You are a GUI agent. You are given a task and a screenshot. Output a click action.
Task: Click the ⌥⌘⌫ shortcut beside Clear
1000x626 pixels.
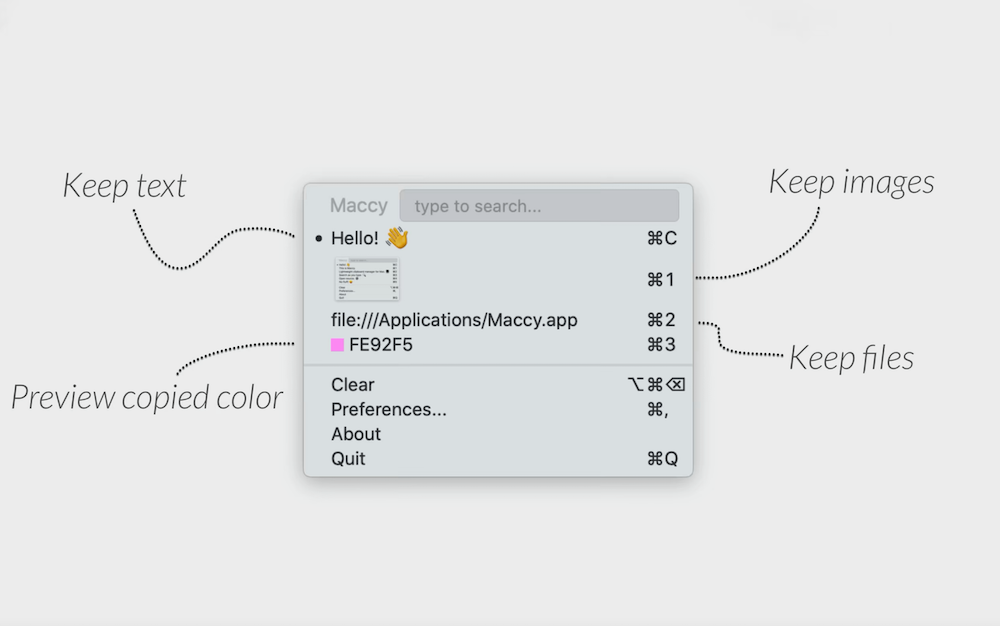(x=656, y=385)
